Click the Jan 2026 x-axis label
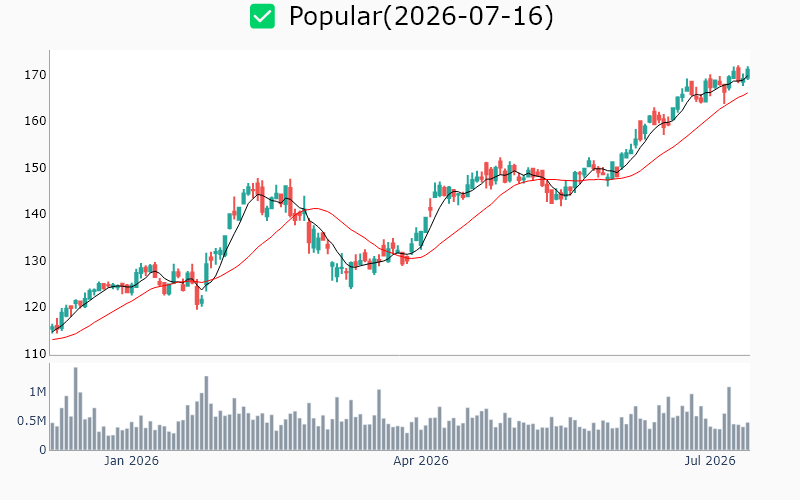This screenshot has width=800, height=500. (x=131, y=461)
